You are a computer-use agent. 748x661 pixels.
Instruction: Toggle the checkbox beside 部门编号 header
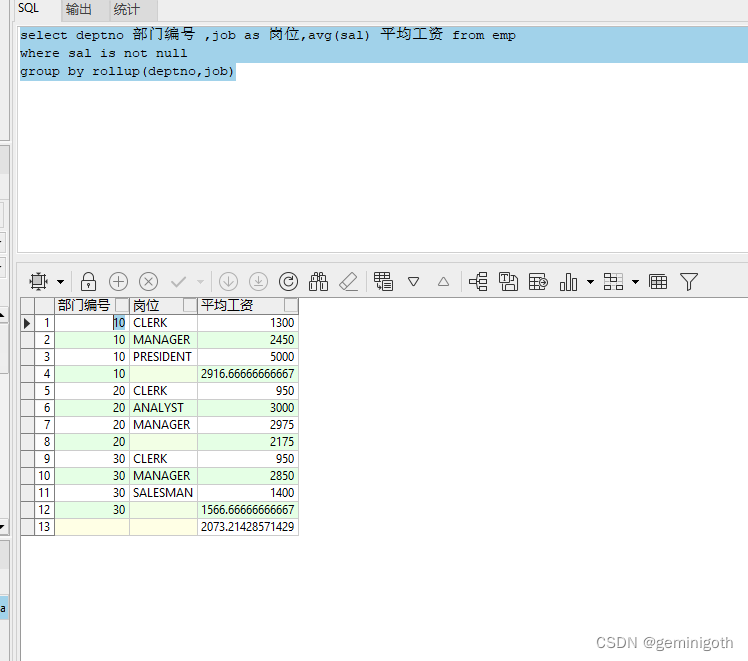(122, 305)
